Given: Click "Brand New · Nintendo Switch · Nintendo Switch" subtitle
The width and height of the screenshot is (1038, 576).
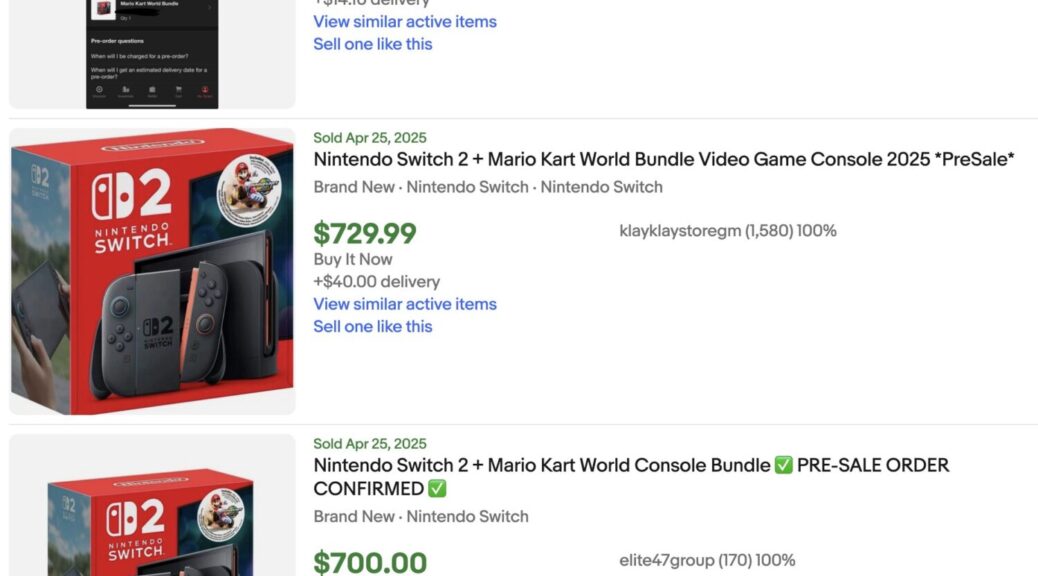Looking at the screenshot, I should pyautogui.click(x=488, y=187).
